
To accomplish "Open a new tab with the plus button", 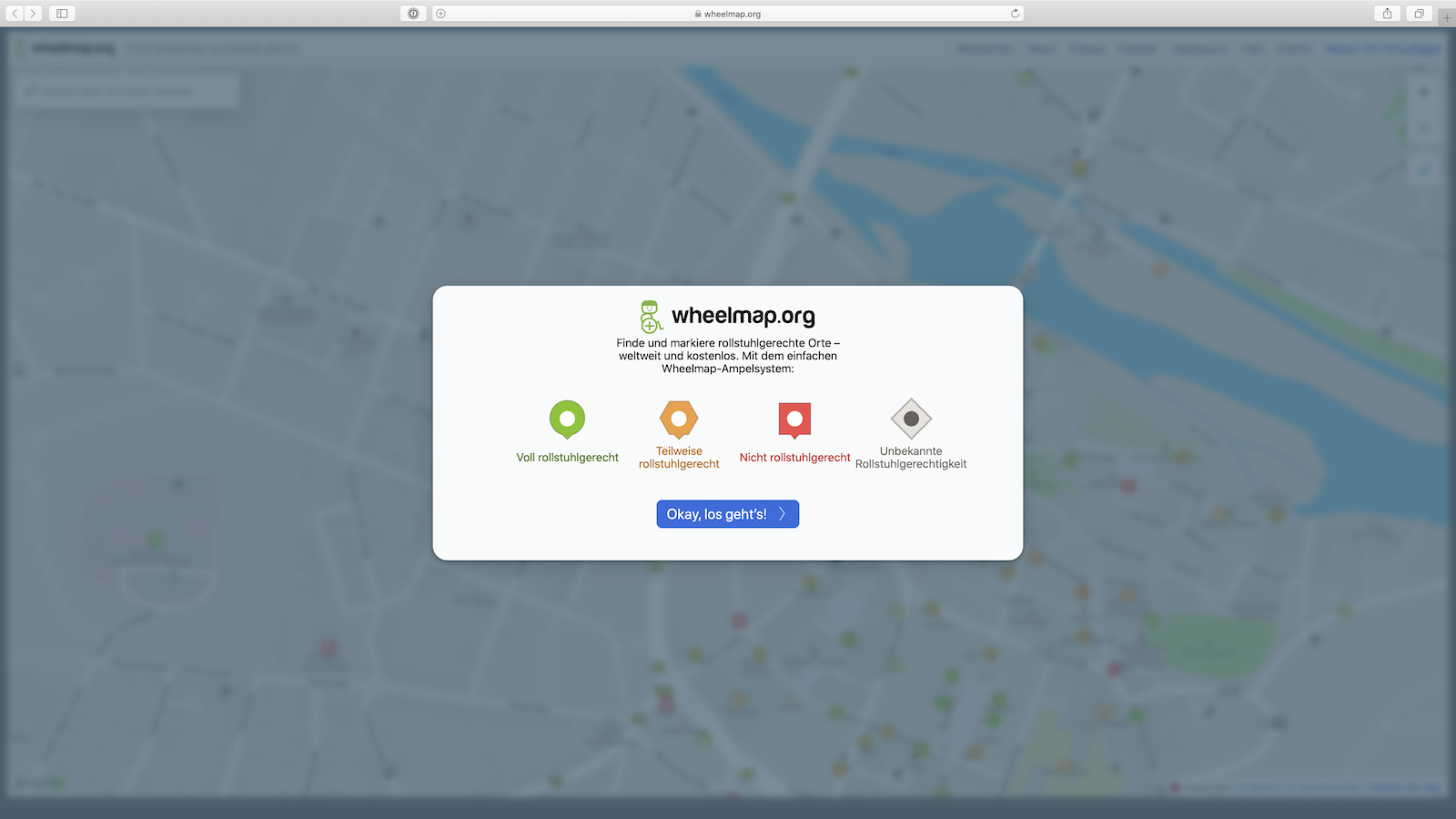I will [1446, 17].
